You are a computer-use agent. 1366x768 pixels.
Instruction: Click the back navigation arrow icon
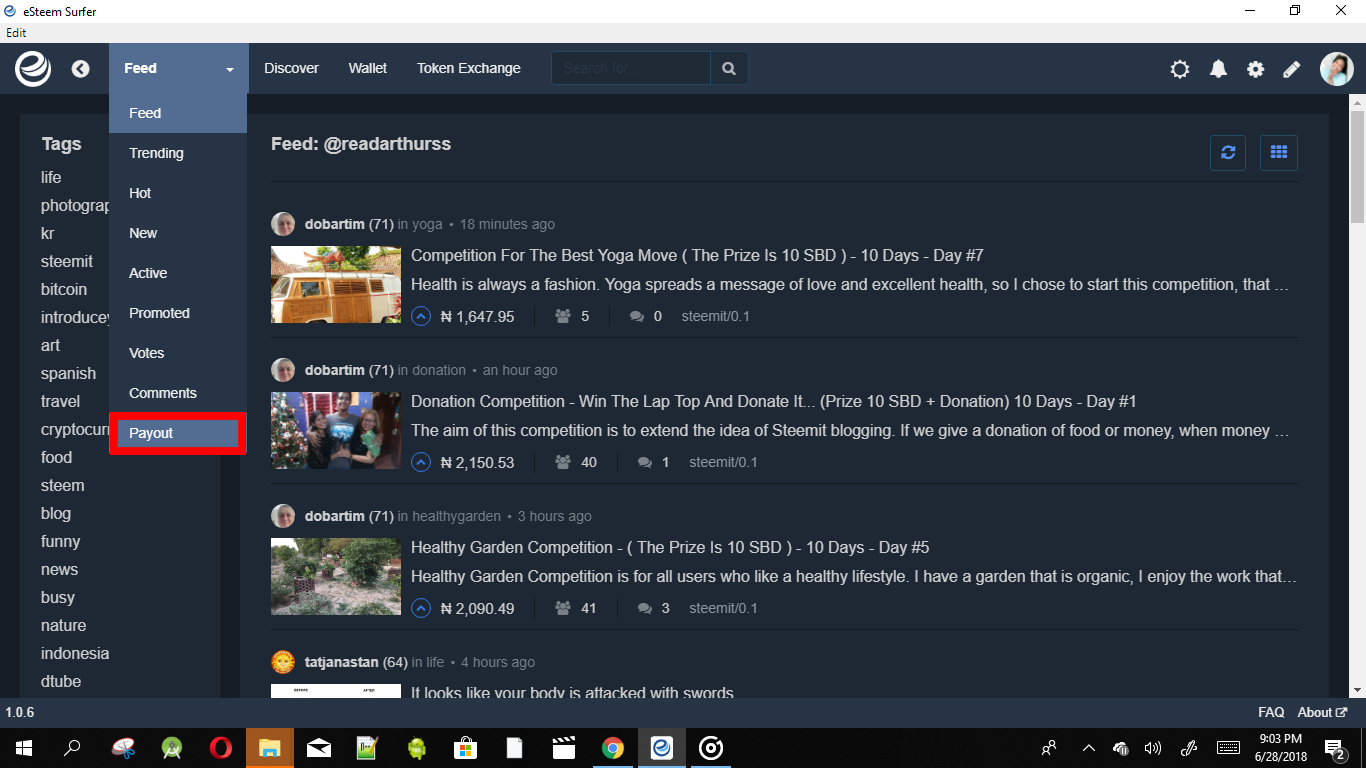pos(80,68)
